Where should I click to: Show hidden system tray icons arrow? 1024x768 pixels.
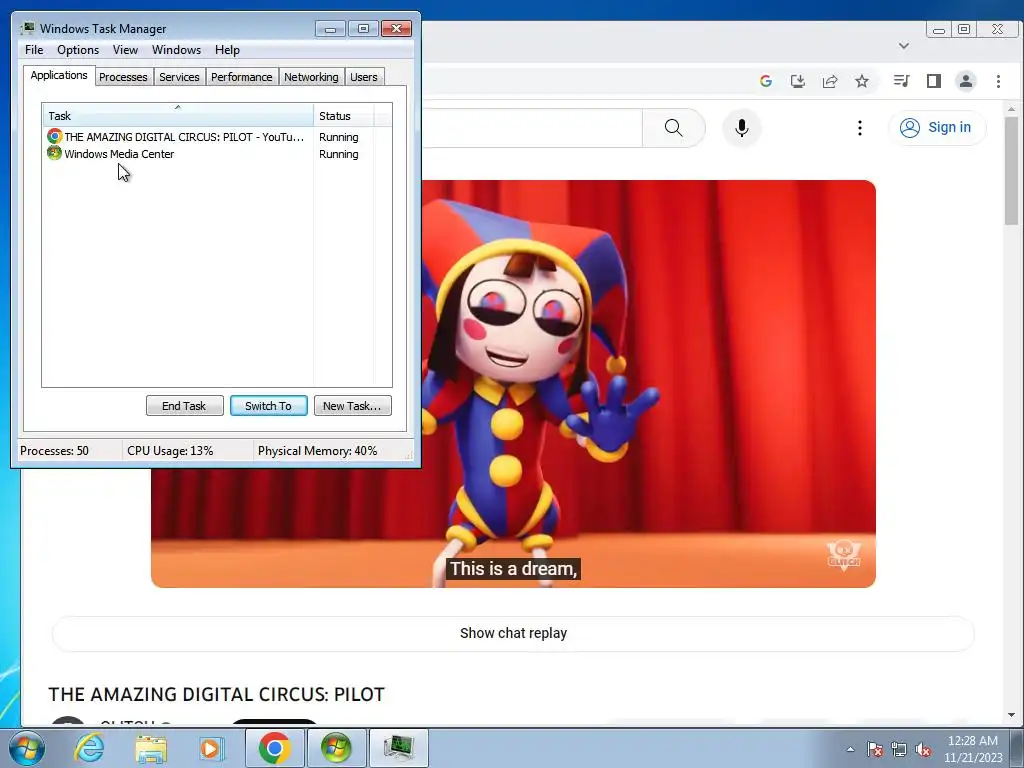point(850,749)
